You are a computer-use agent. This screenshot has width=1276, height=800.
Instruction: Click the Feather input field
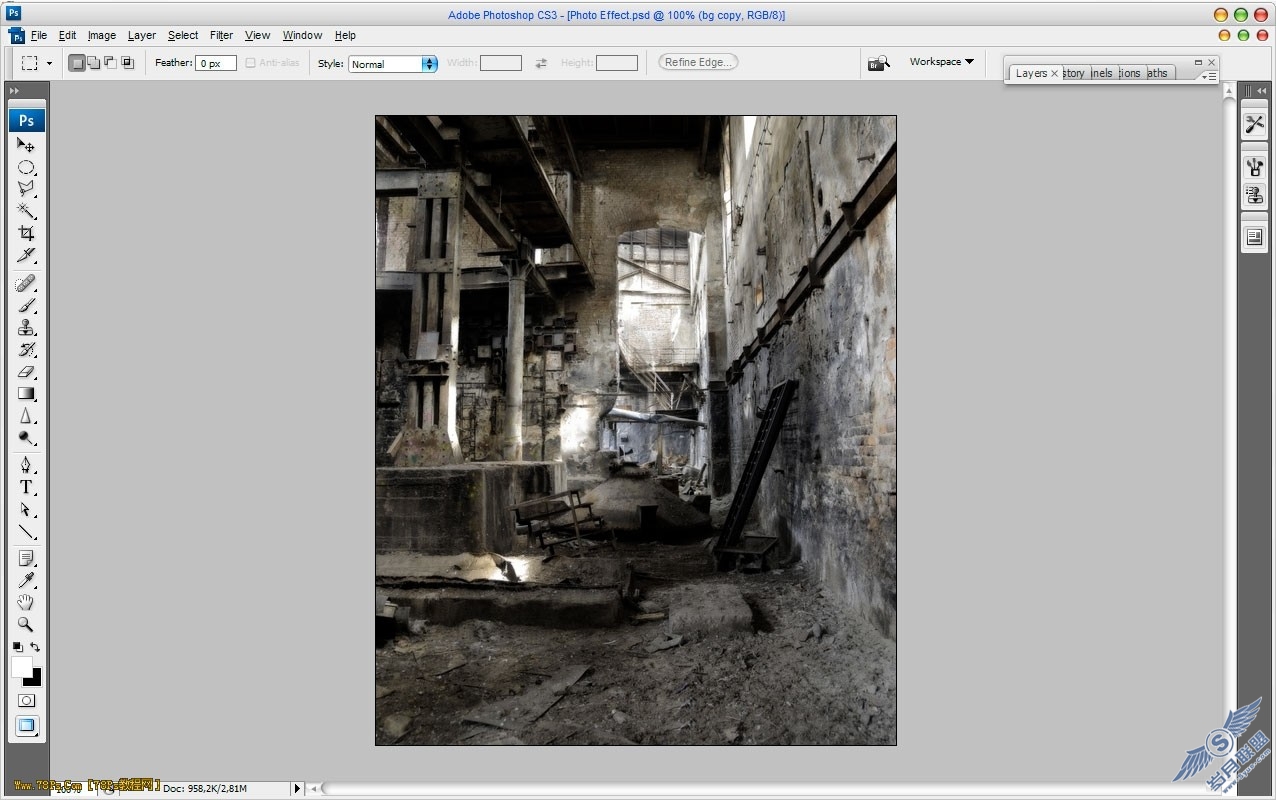click(216, 63)
